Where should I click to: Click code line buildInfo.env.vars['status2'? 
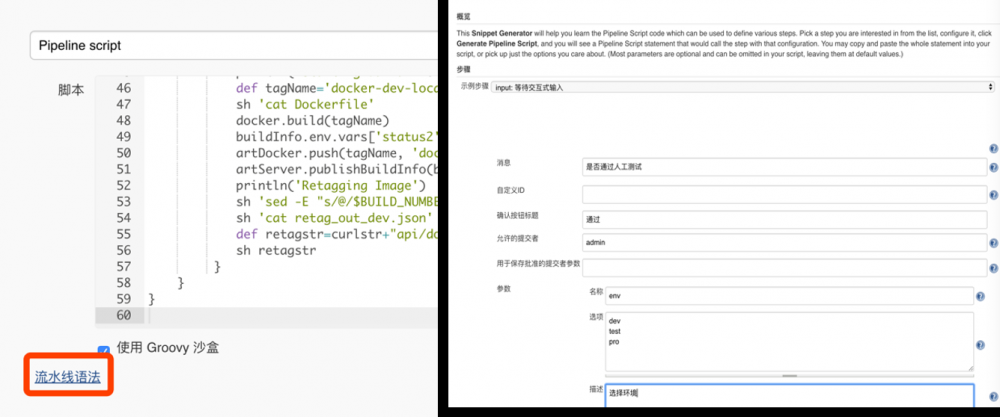[x=337, y=136]
